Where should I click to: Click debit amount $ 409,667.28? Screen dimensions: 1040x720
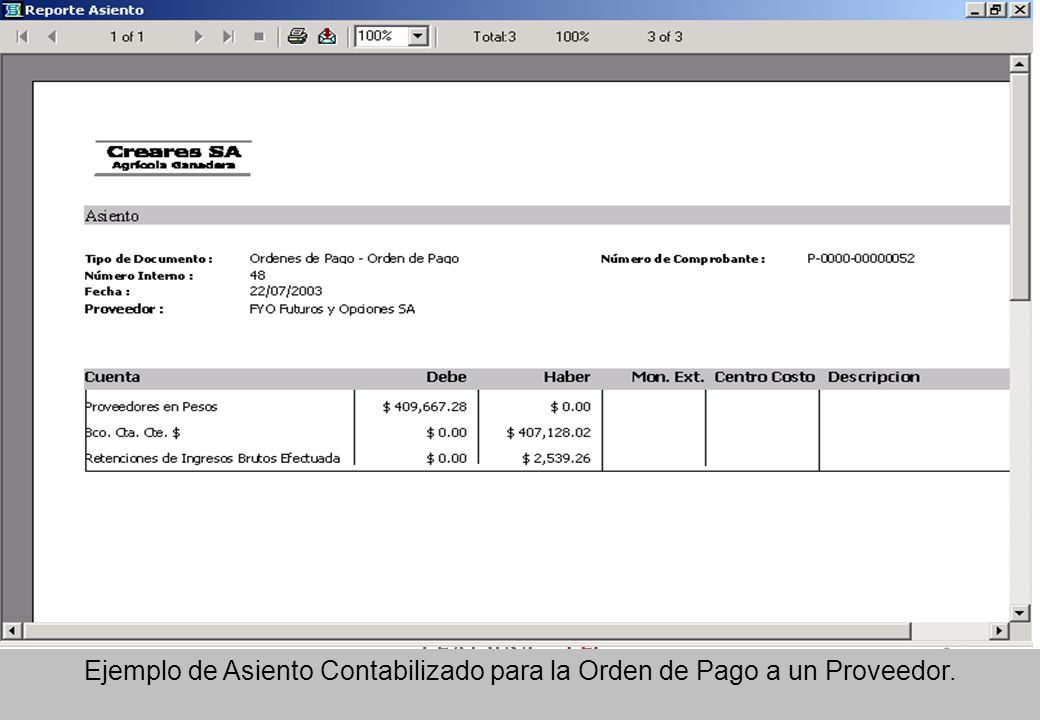pos(424,406)
